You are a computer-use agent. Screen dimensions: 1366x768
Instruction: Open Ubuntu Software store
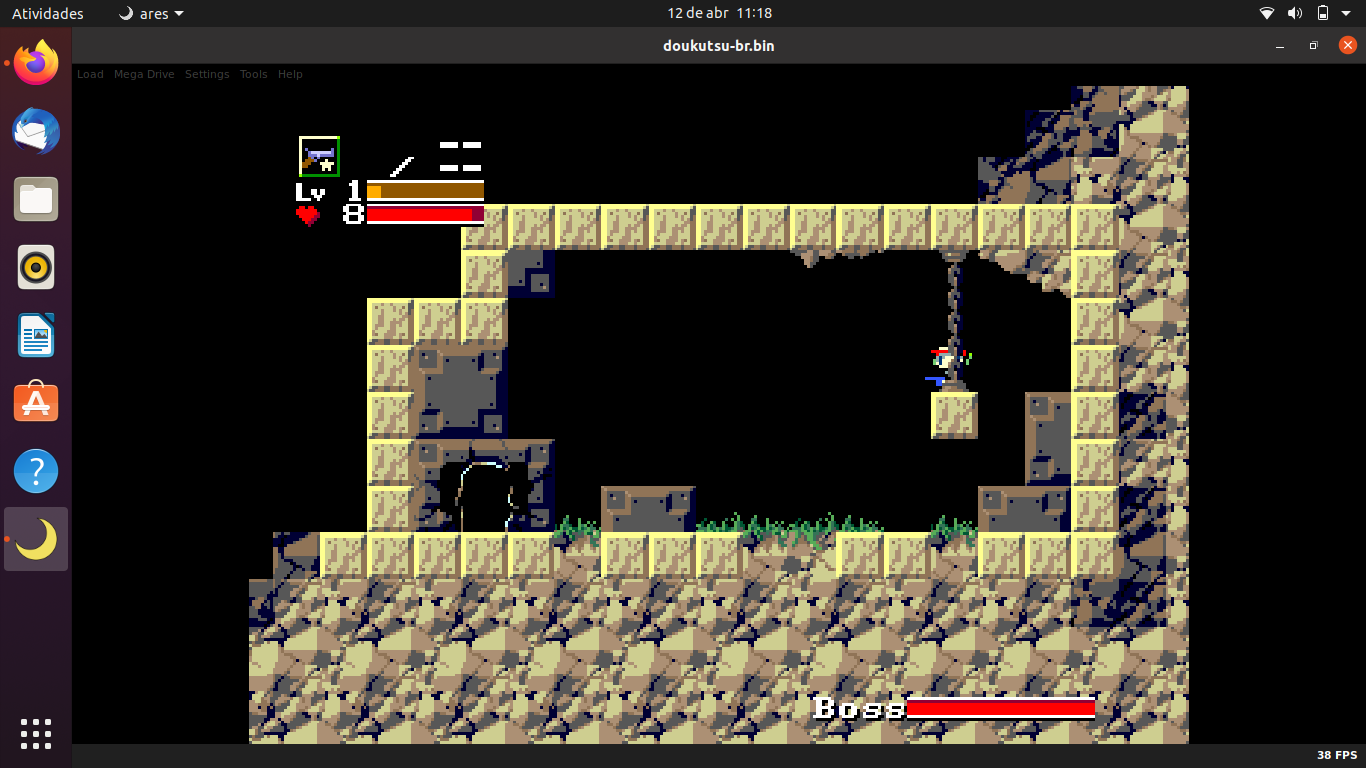36,403
